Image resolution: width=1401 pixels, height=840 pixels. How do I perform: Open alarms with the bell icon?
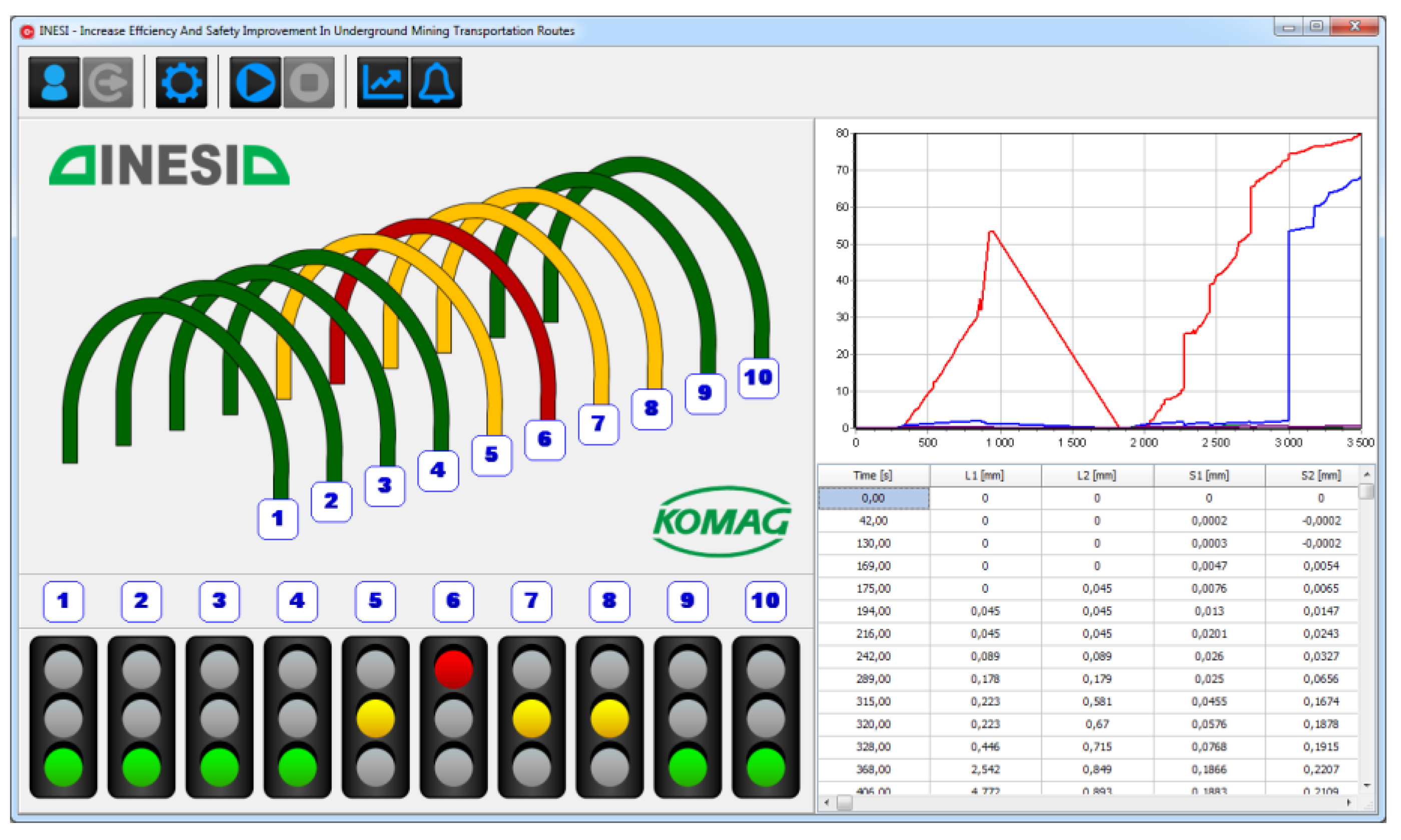[436, 83]
